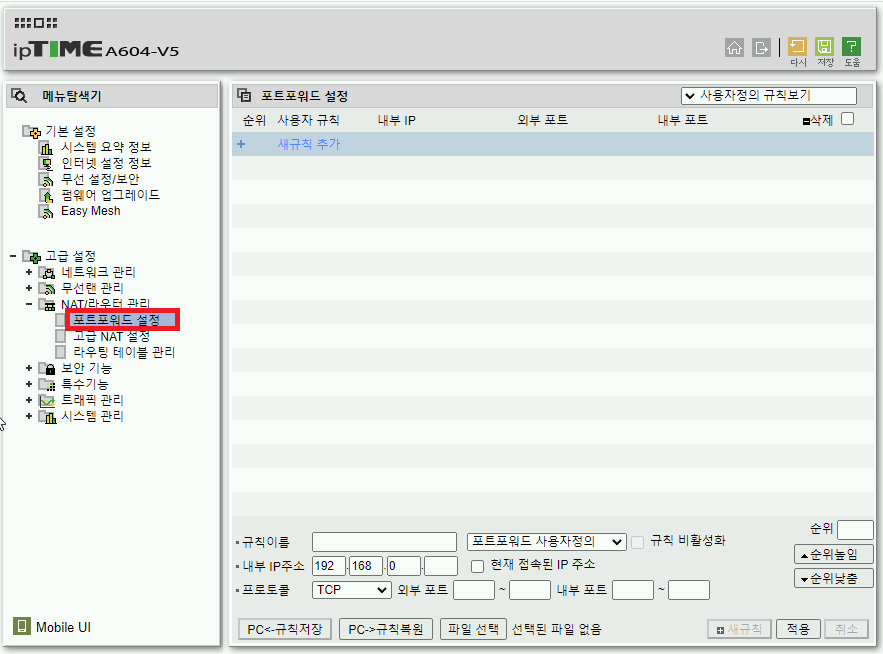Viewport: 883px width, 654px height.
Task: Collapse the 고급 설정 tree node
Action: 13,256
